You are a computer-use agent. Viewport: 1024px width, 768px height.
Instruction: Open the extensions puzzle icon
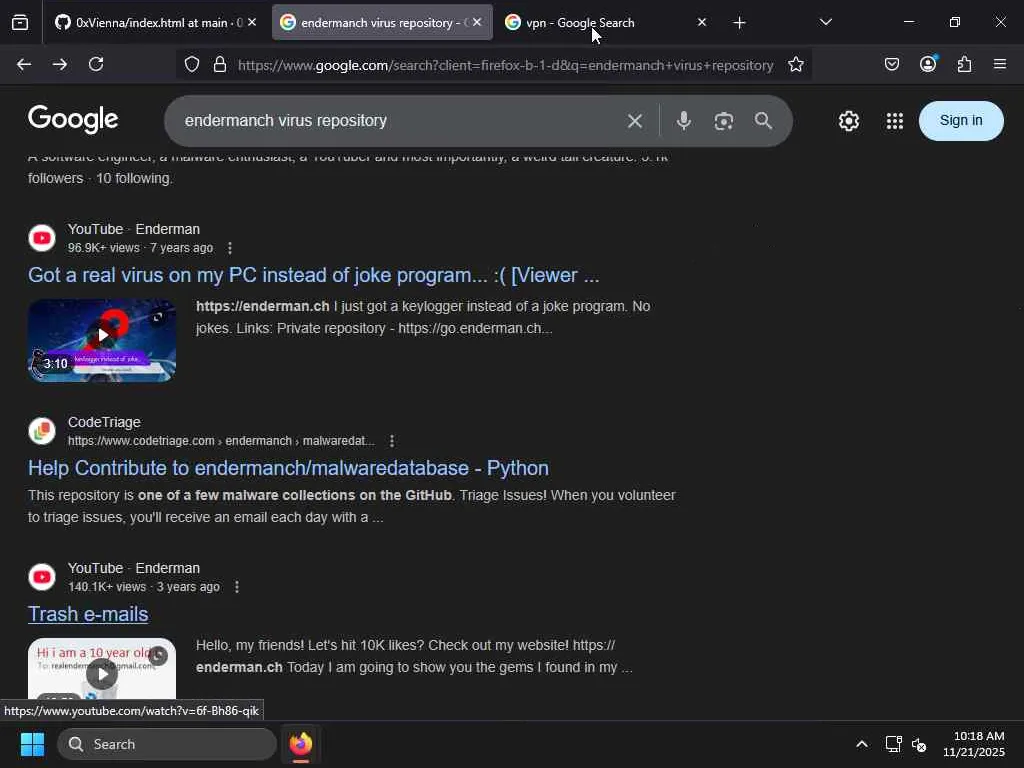964,64
